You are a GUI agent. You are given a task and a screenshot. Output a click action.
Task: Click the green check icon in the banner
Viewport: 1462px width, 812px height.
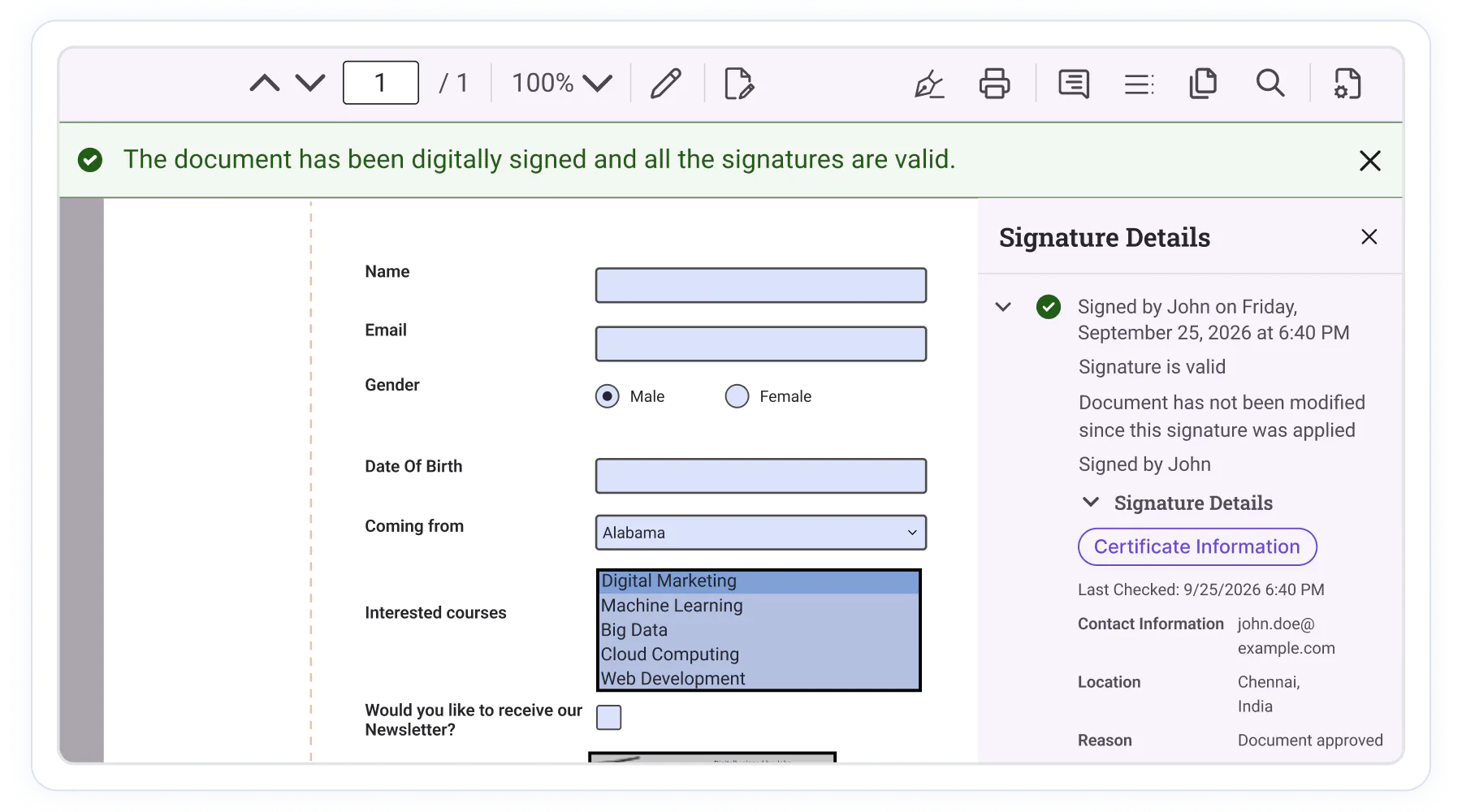tap(90, 160)
